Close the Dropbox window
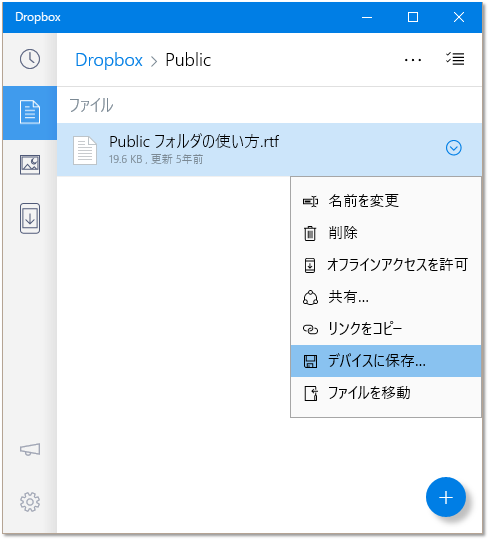The height and width of the screenshot is (541, 490). [x=459, y=17]
